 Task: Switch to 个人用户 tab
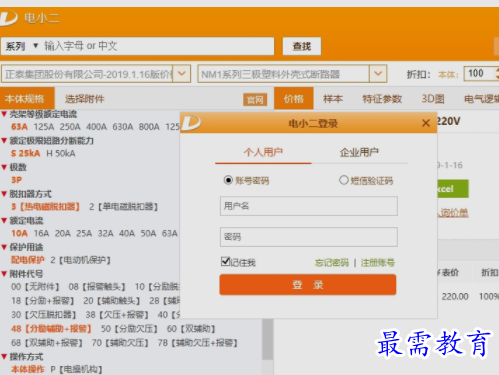pyautogui.click(x=263, y=152)
